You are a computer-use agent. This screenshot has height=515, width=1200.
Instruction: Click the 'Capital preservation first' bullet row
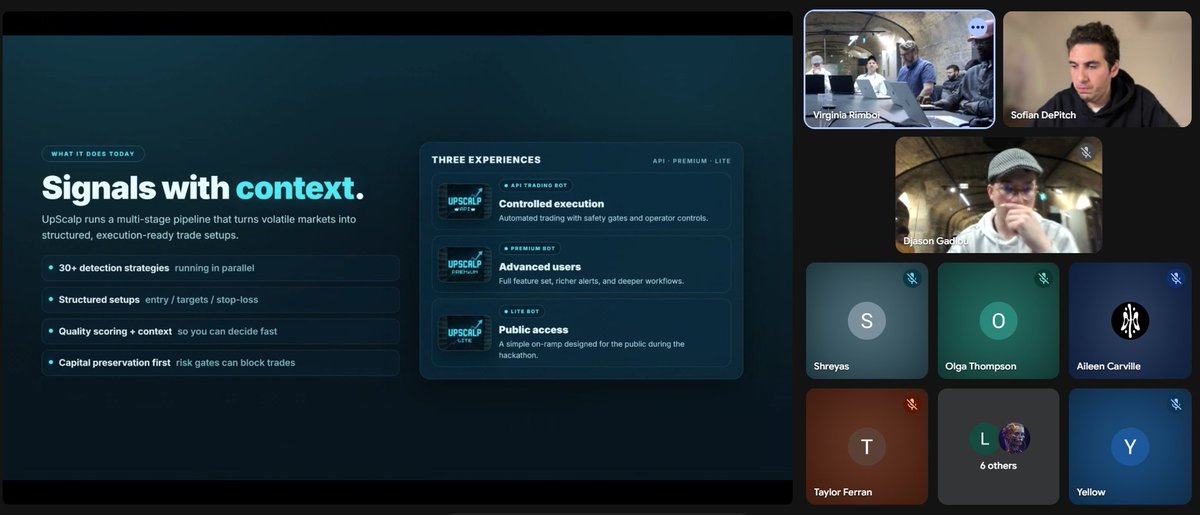(x=220, y=362)
